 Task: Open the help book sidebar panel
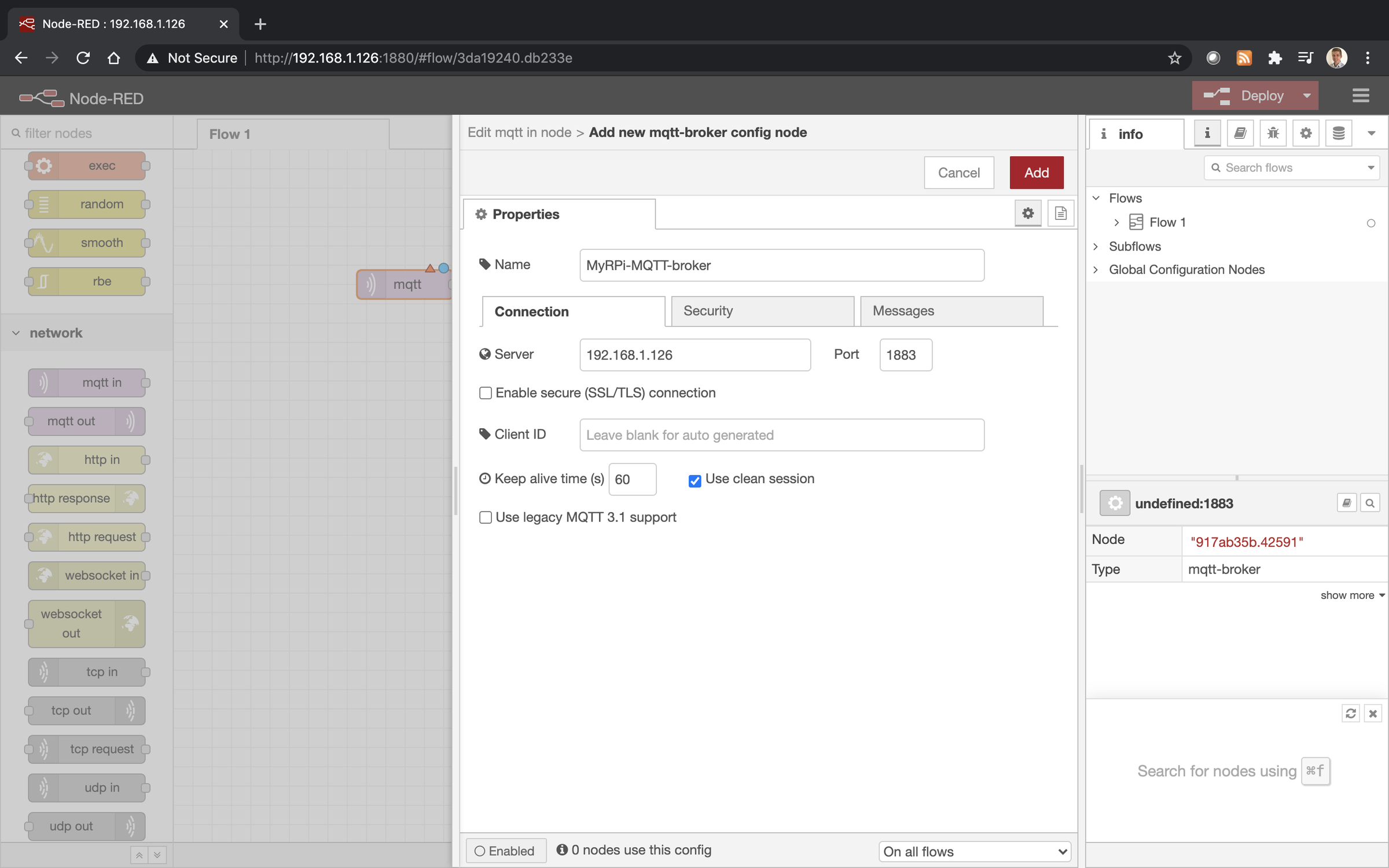tap(1240, 133)
